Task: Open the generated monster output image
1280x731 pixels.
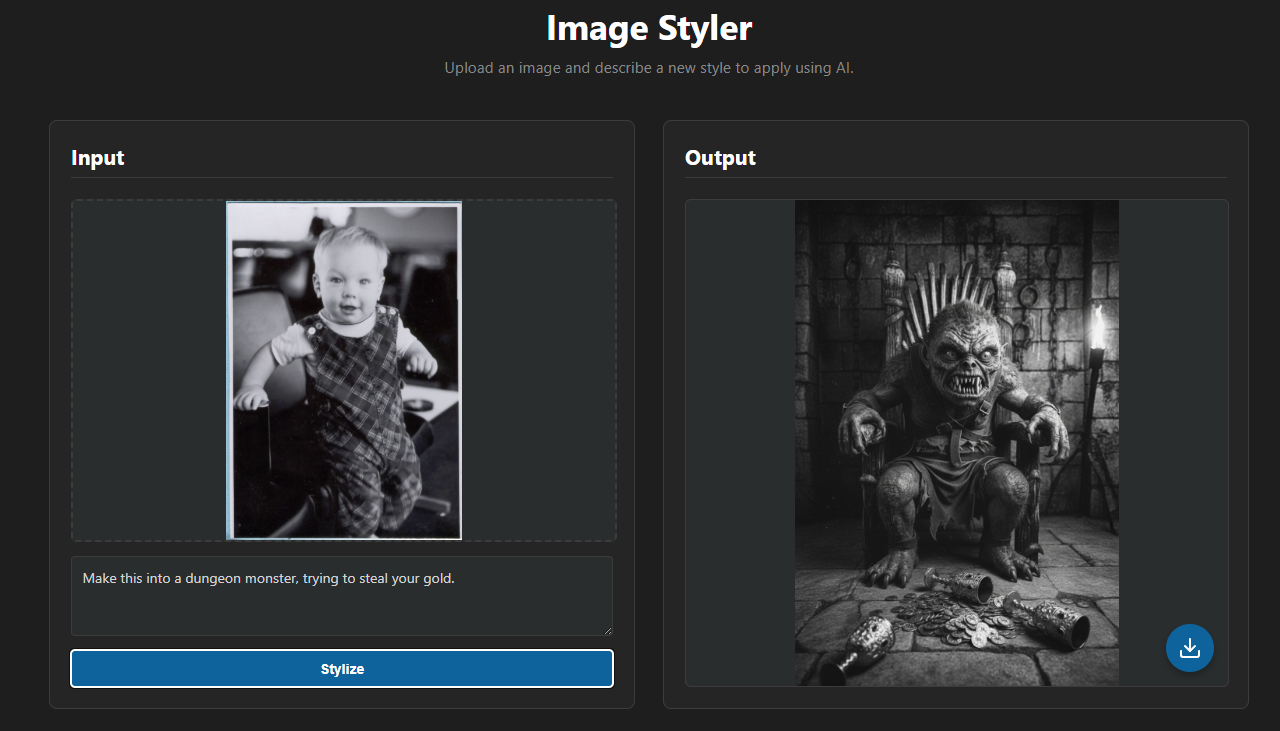Action: coord(956,442)
